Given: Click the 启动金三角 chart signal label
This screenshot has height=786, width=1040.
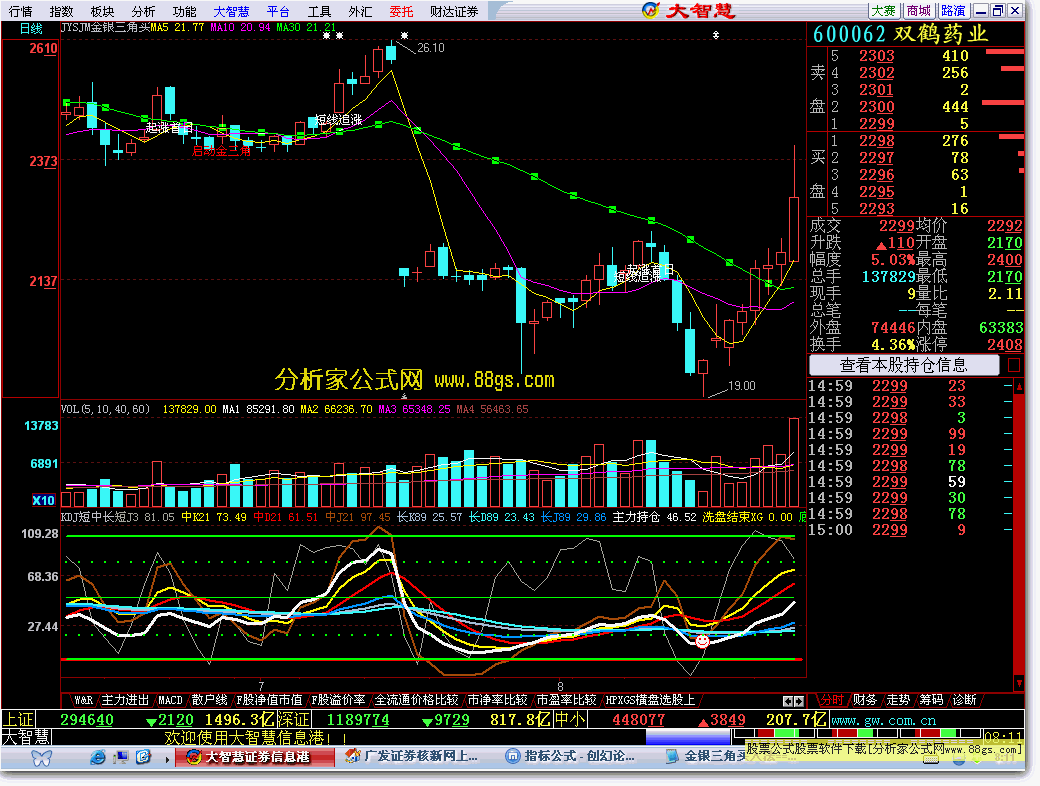Looking at the screenshot, I should tap(222, 151).
